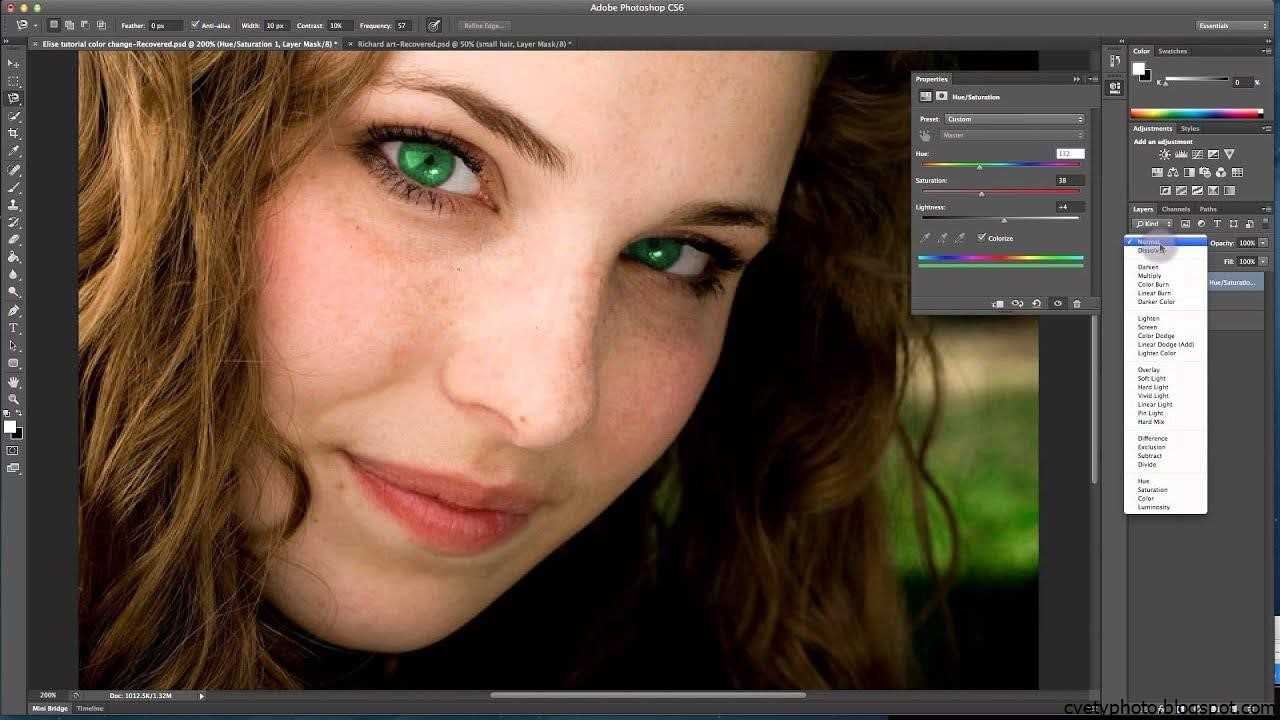Open the Preset dropdown showing Custom
This screenshot has height=720, width=1280.
1014,119
